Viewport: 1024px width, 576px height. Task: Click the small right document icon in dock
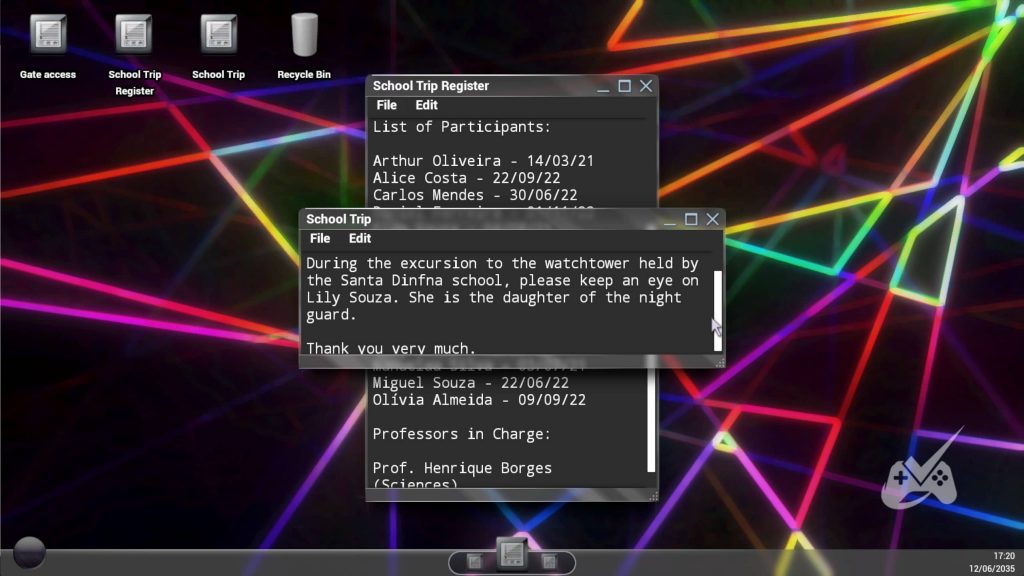(549, 562)
